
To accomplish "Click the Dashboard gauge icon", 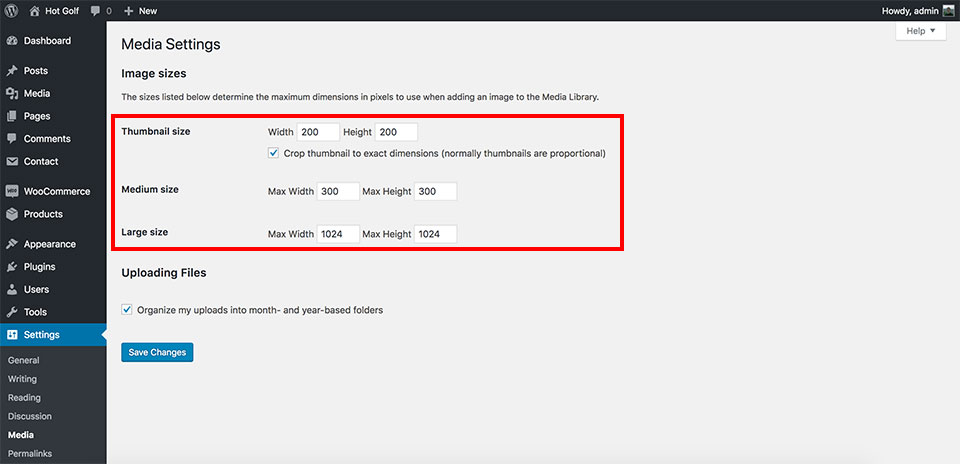I will (x=12, y=41).
